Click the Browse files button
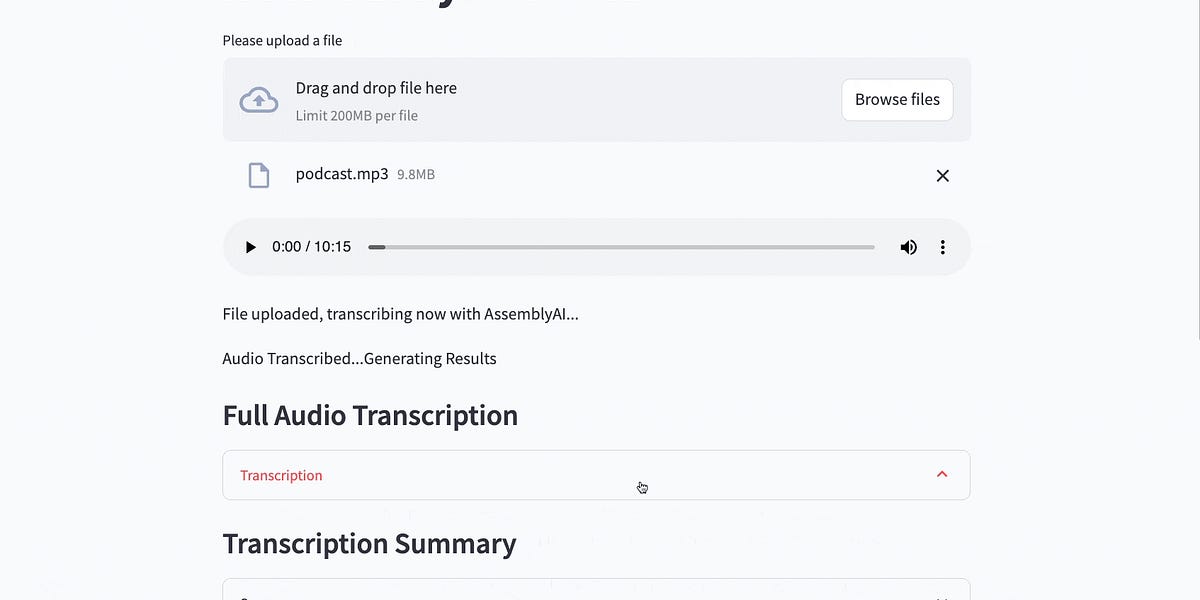This screenshot has height=600, width=1200. 897,100
